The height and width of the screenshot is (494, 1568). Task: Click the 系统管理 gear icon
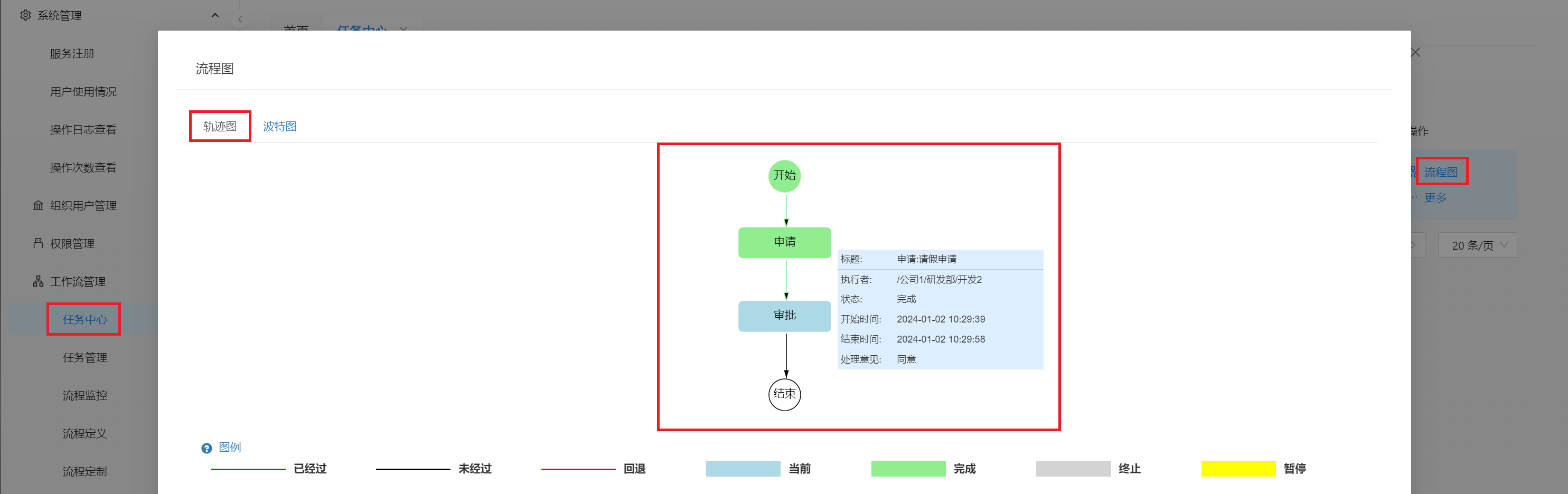coord(25,15)
